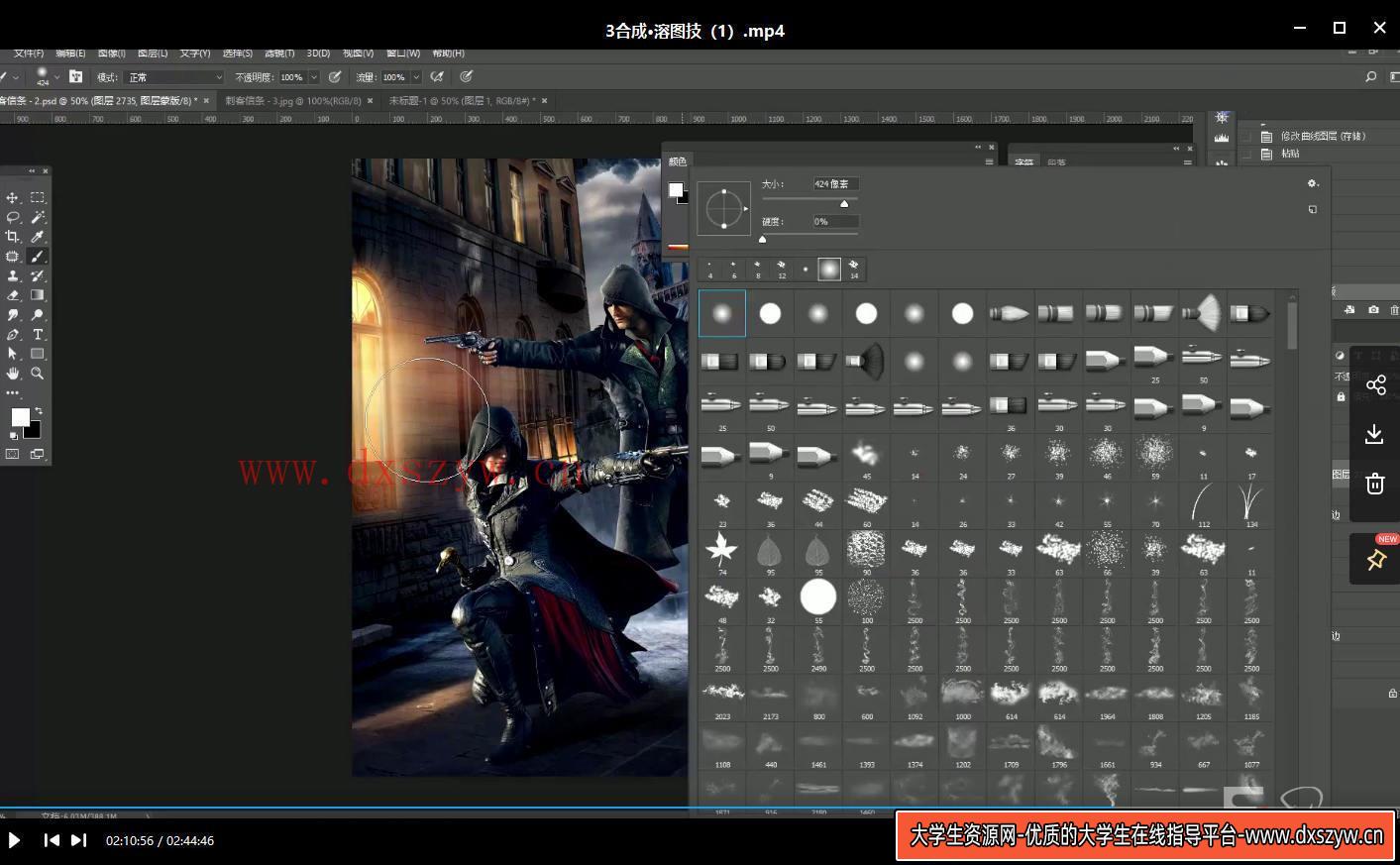Toggle Quick Mask mode
The width and height of the screenshot is (1400, 865).
pos(13,455)
